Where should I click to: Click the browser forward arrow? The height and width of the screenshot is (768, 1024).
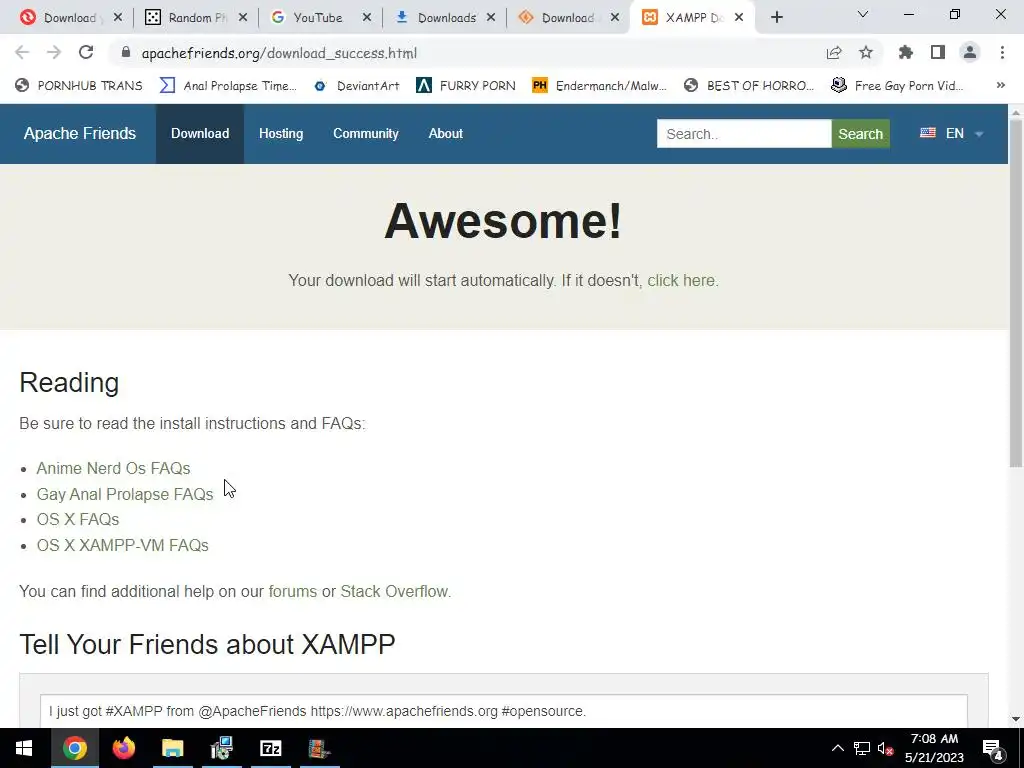pyautogui.click(x=54, y=53)
